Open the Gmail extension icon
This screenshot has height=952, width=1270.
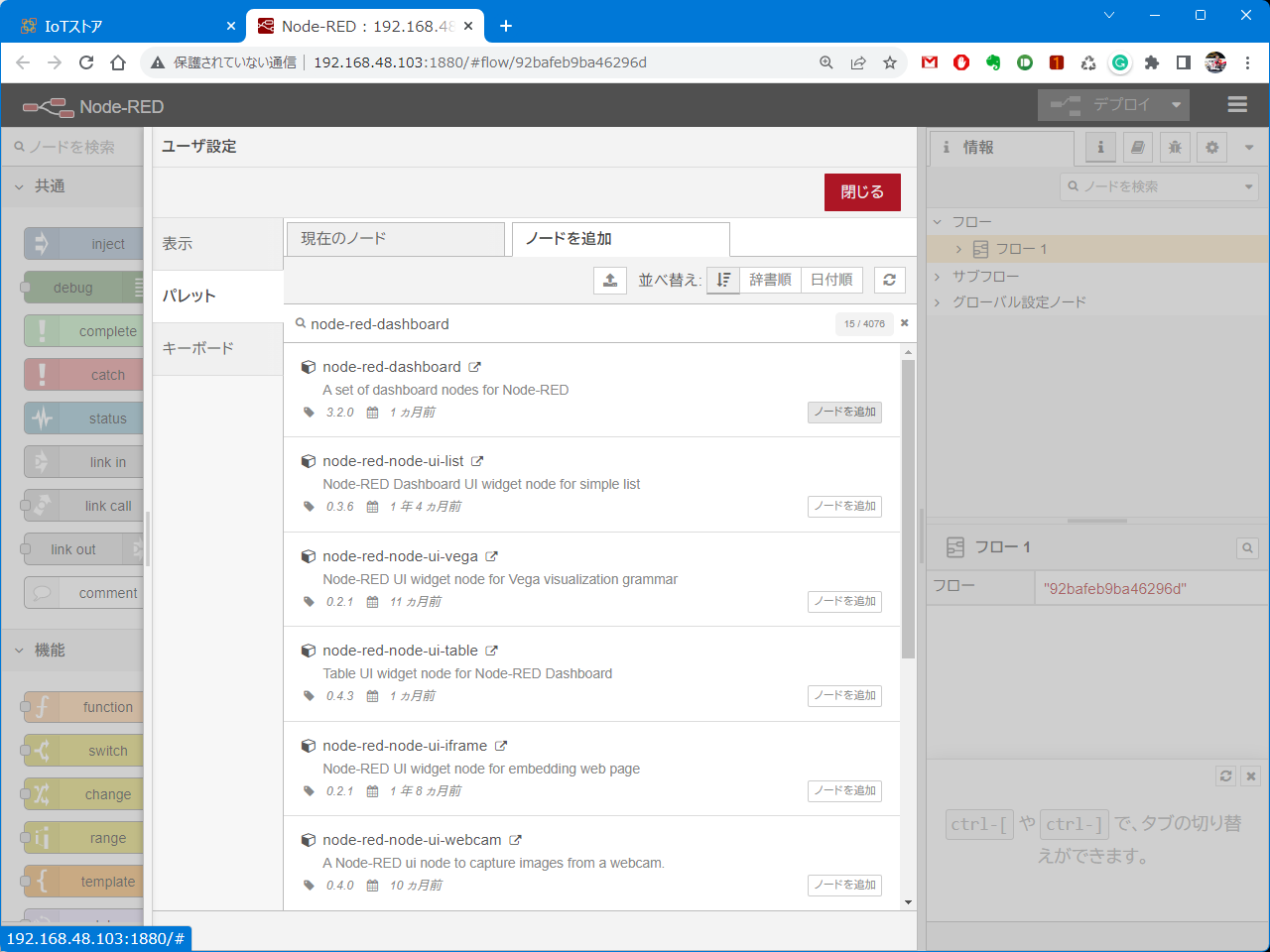pos(930,62)
